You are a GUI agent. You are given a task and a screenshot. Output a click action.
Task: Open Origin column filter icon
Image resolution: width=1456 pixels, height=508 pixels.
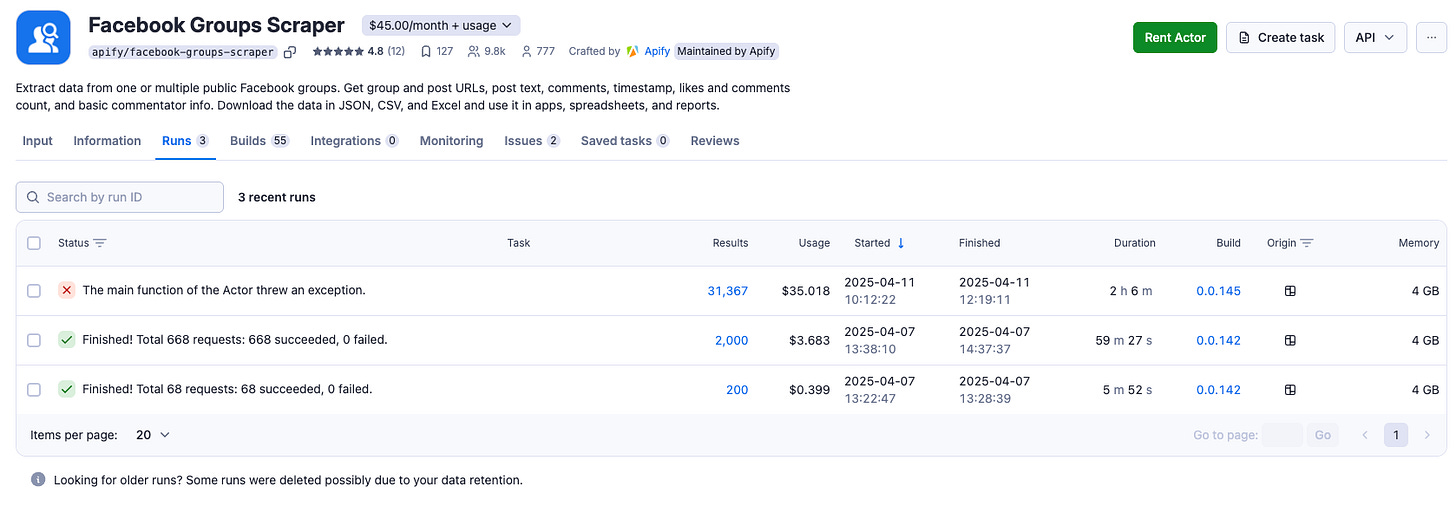[x=1307, y=243]
